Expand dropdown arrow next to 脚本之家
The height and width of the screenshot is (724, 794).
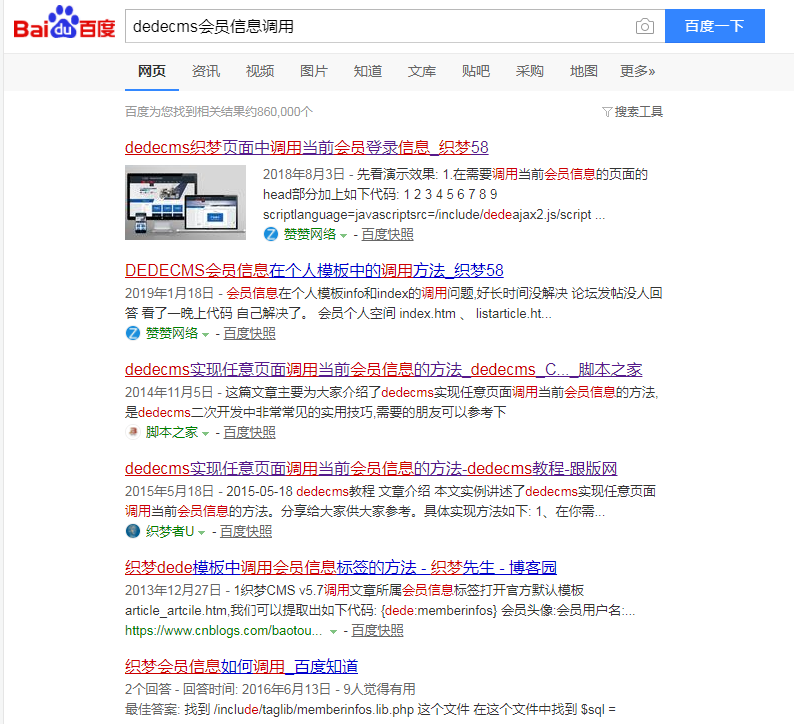tap(205, 433)
